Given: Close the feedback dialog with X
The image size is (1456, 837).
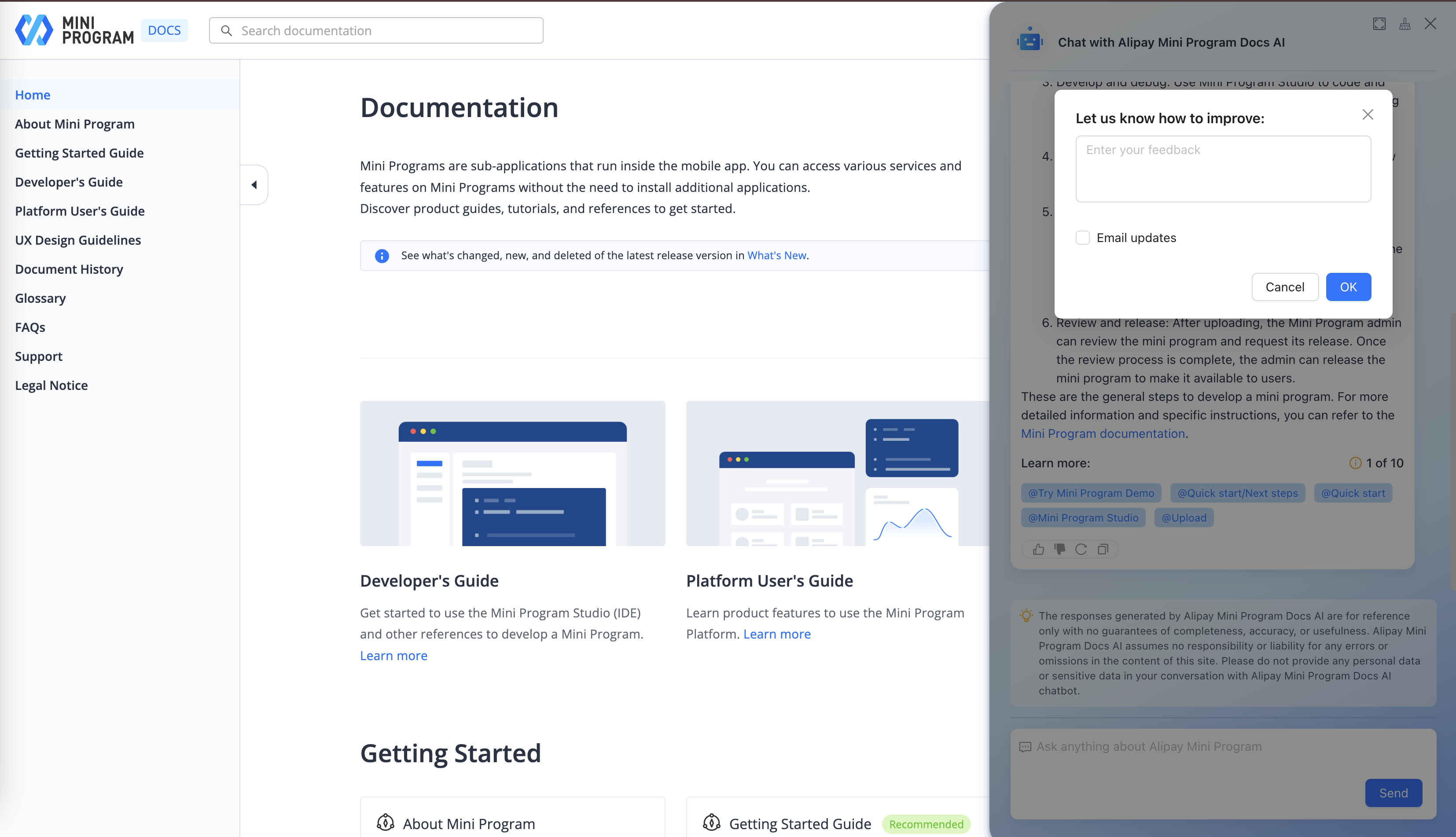Looking at the screenshot, I should (x=1368, y=114).
